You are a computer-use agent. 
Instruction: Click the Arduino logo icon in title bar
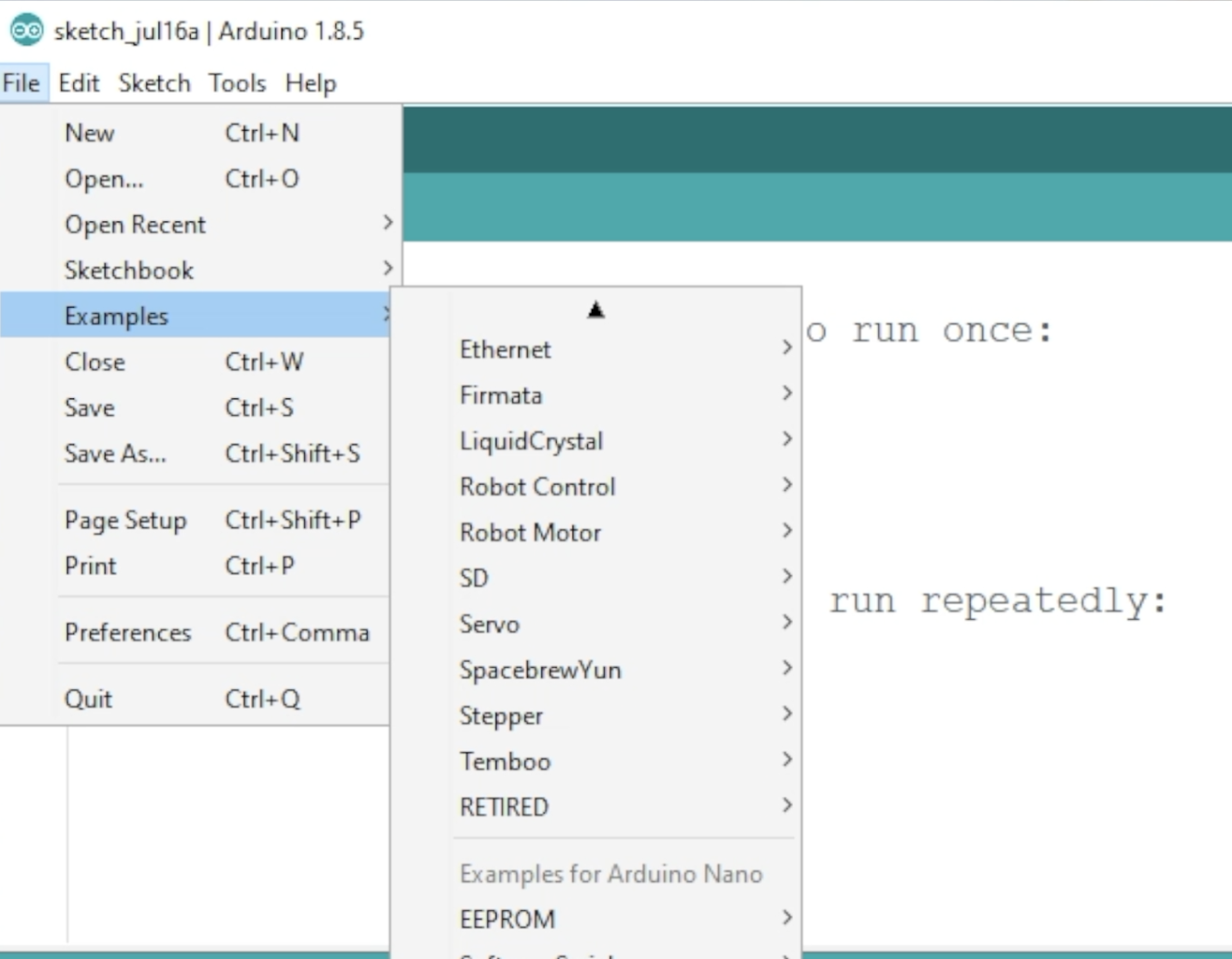pyautogui.click(x=25, y=31)
